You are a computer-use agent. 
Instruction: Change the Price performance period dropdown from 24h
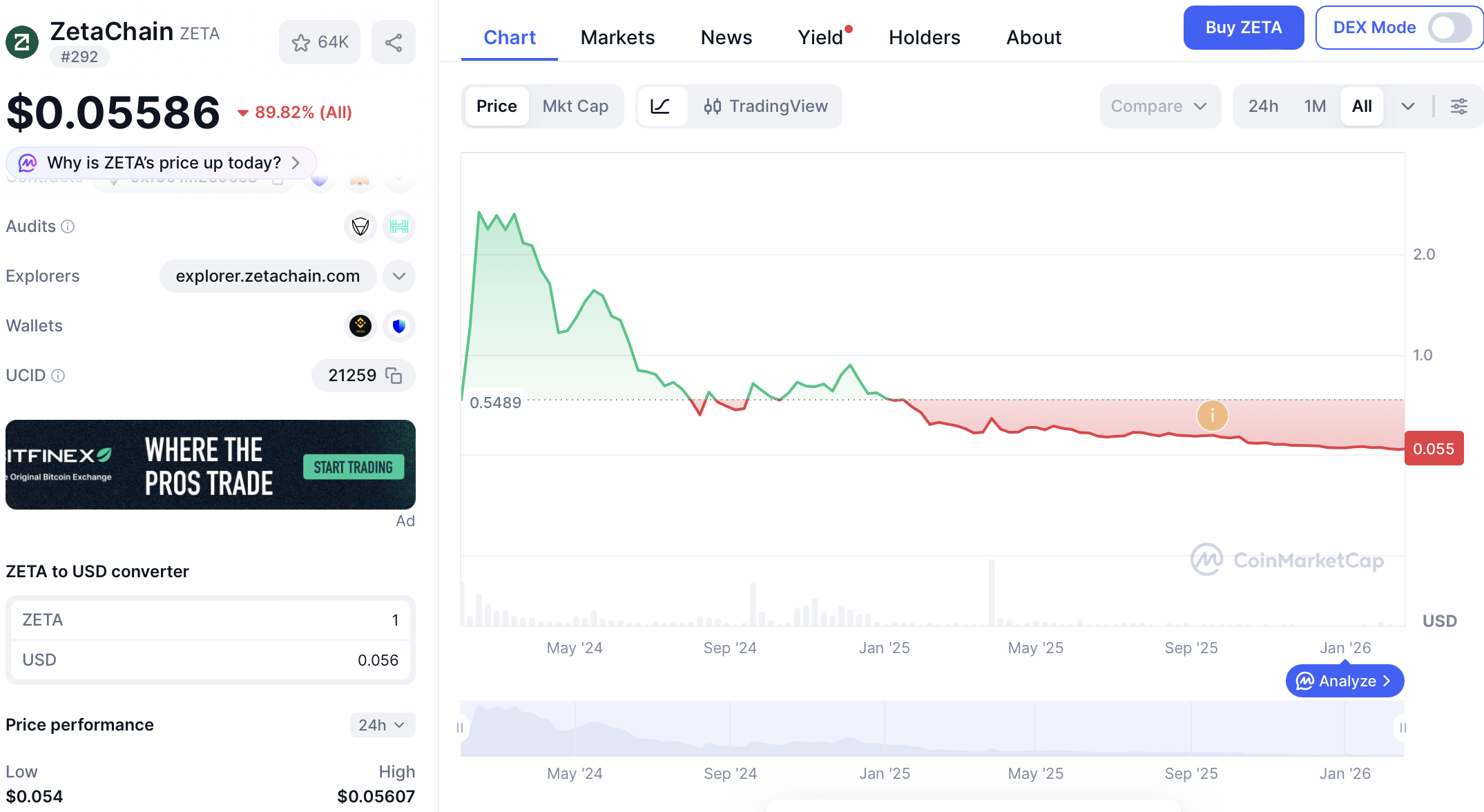point(382,725)
